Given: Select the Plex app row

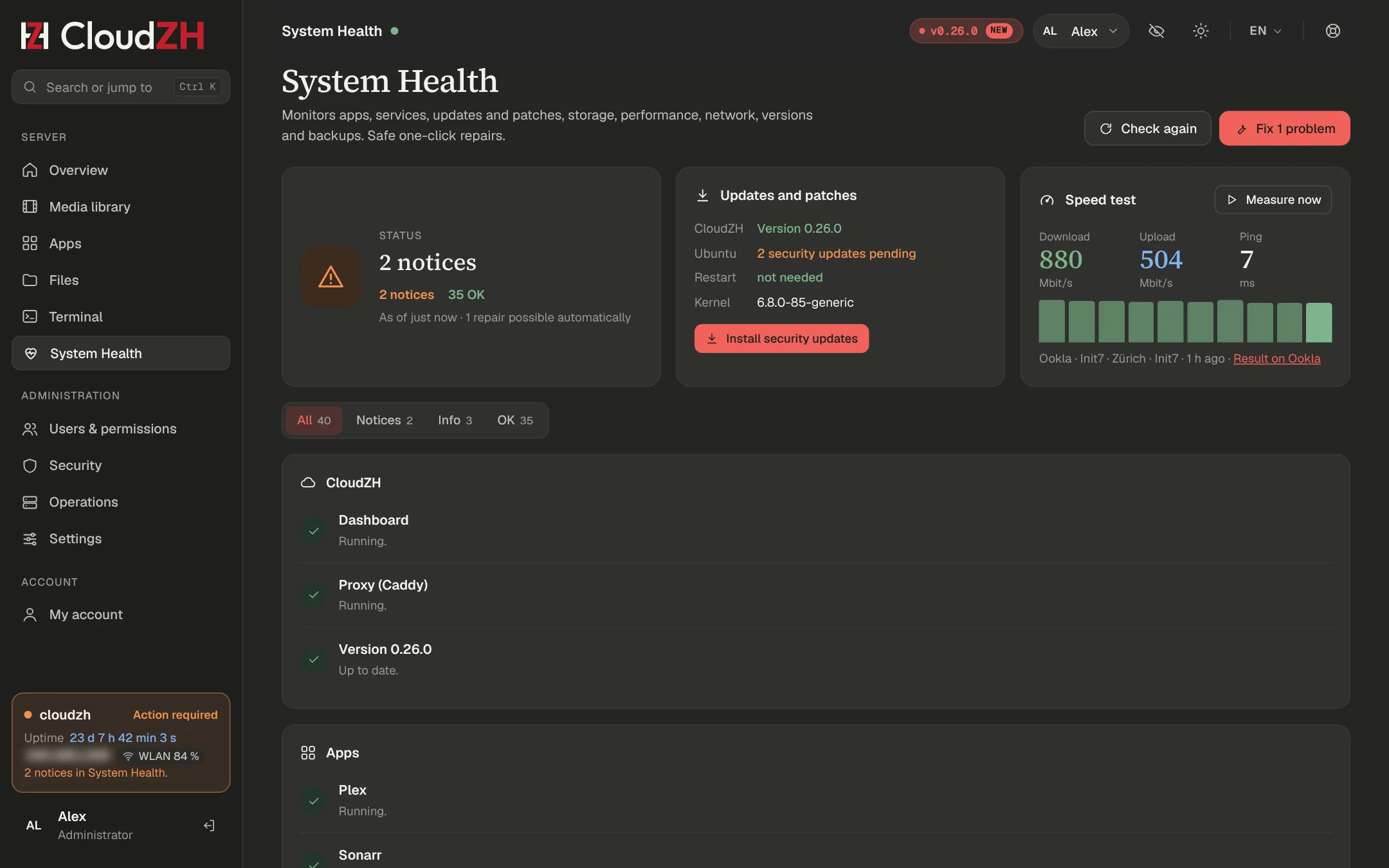Looking at the screenshot, I should click(815, 800).
